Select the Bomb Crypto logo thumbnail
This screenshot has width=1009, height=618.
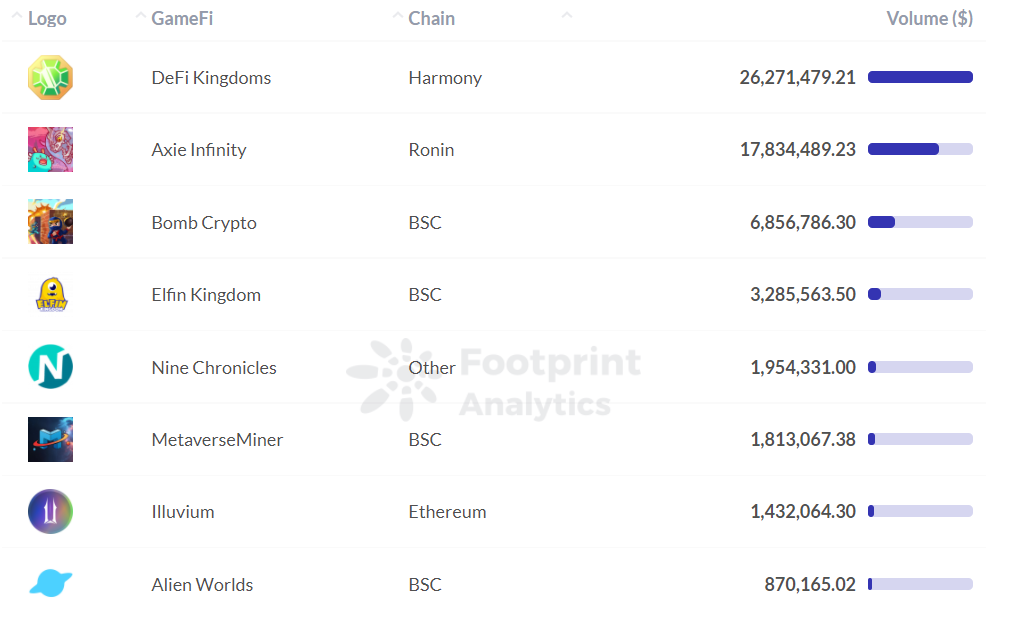tap(50, 222)
